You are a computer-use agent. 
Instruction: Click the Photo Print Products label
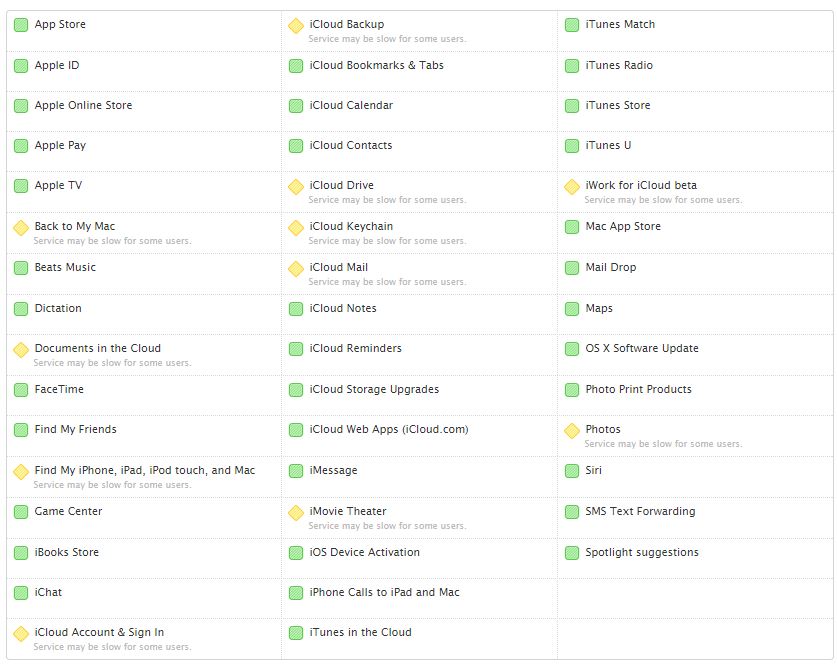[x=638, y=389]
